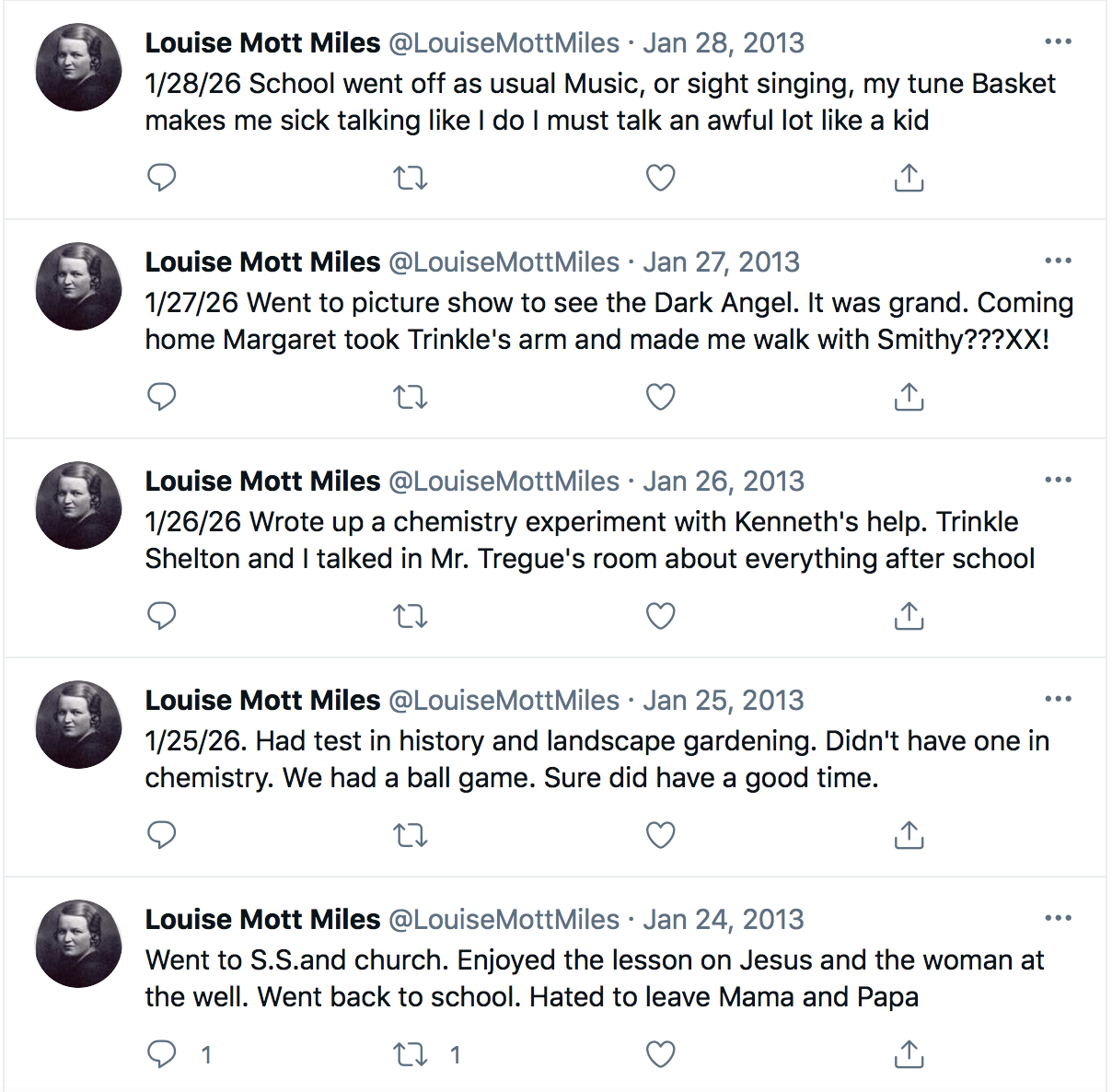Screen dimensions: 1112x1092
Task: Retweet the Jan 28, 2013 tweet
Action: coord(411,177)
